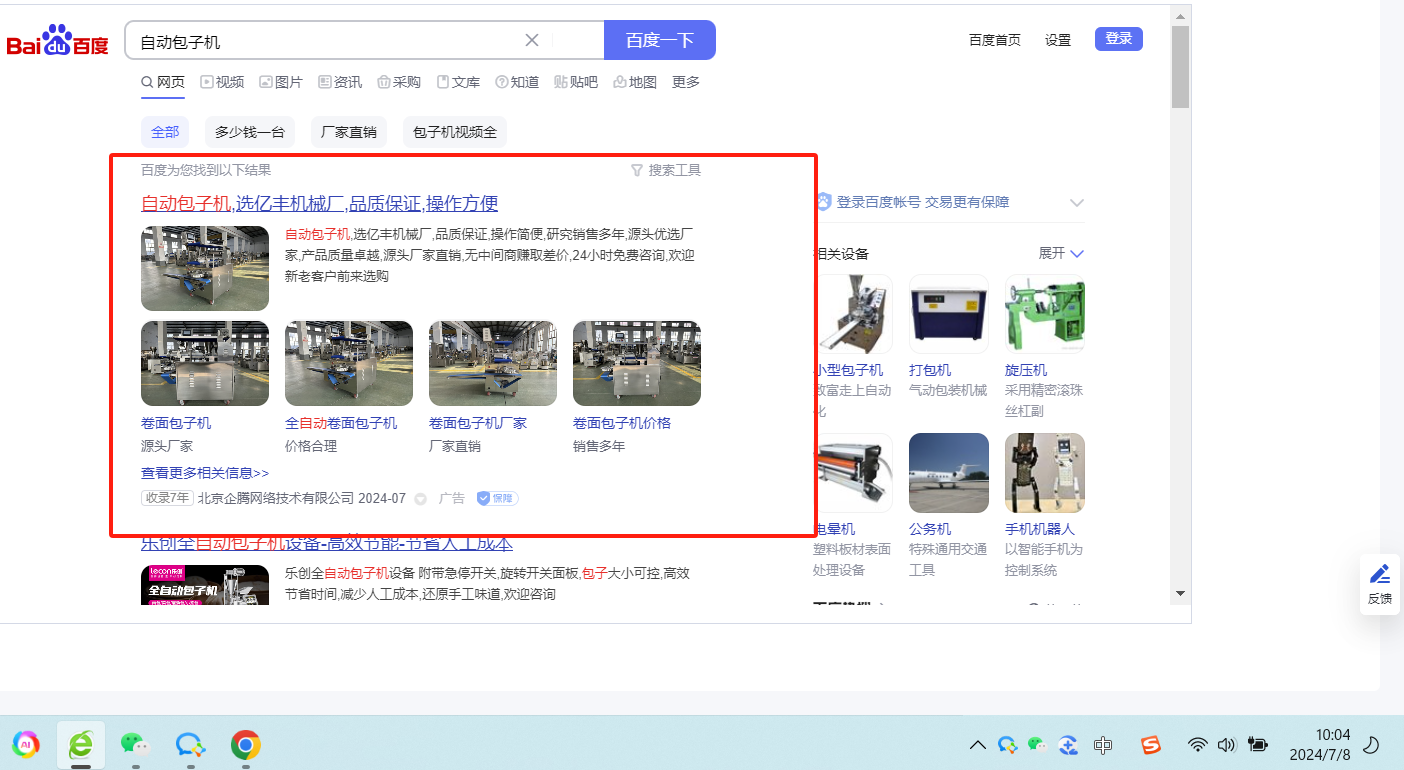The width and height of the screenshot is (1404, 770).
Task: Click the 登录百度帐号 交易更有保障 link
Action: (x=923, y=202)
